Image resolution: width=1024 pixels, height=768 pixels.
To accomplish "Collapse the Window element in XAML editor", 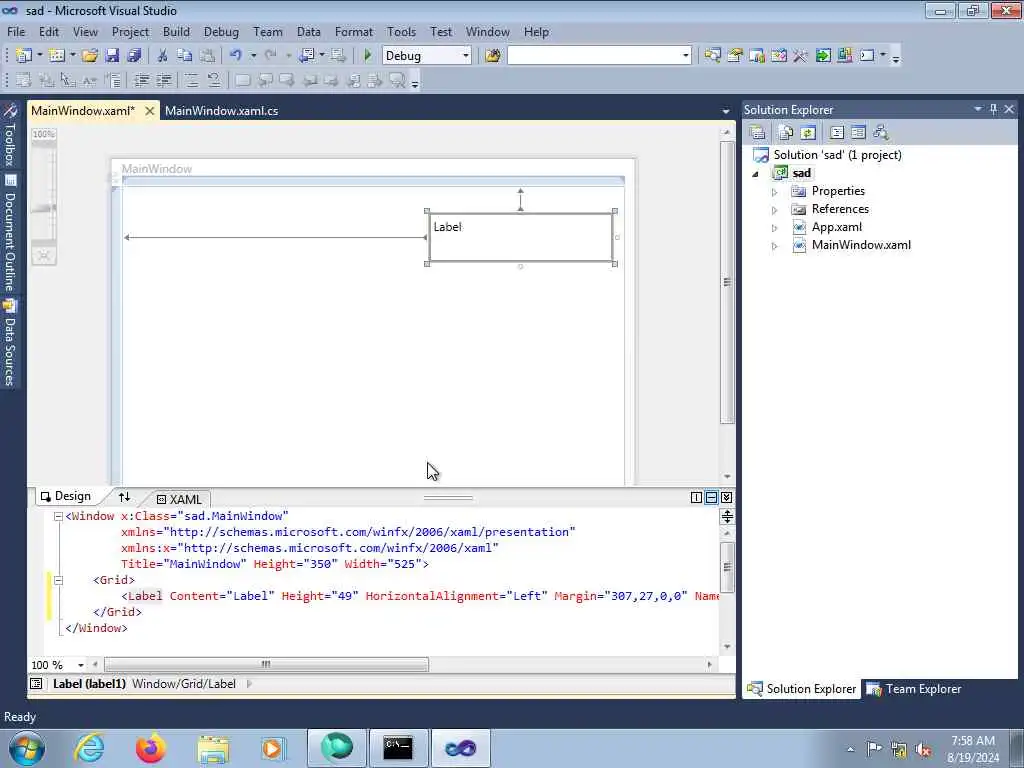I will tap(58, 516).
